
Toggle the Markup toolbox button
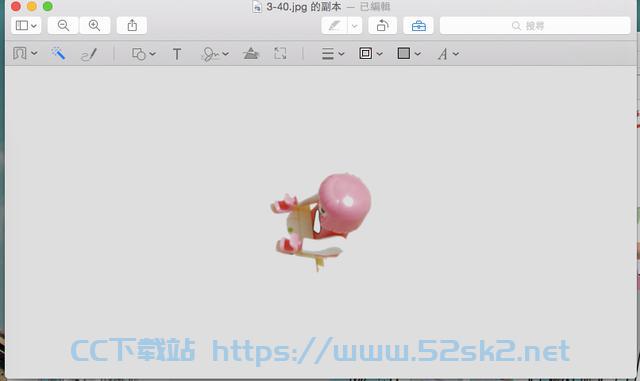point(418,26)
